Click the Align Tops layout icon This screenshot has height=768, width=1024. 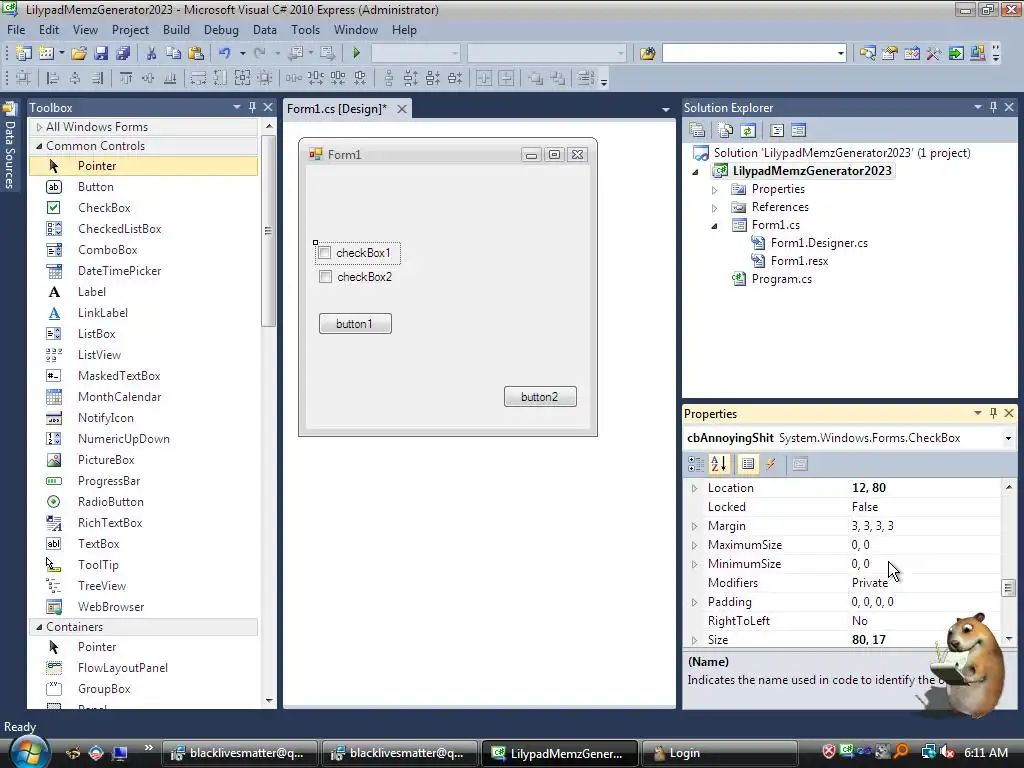(x=125, y=78)
